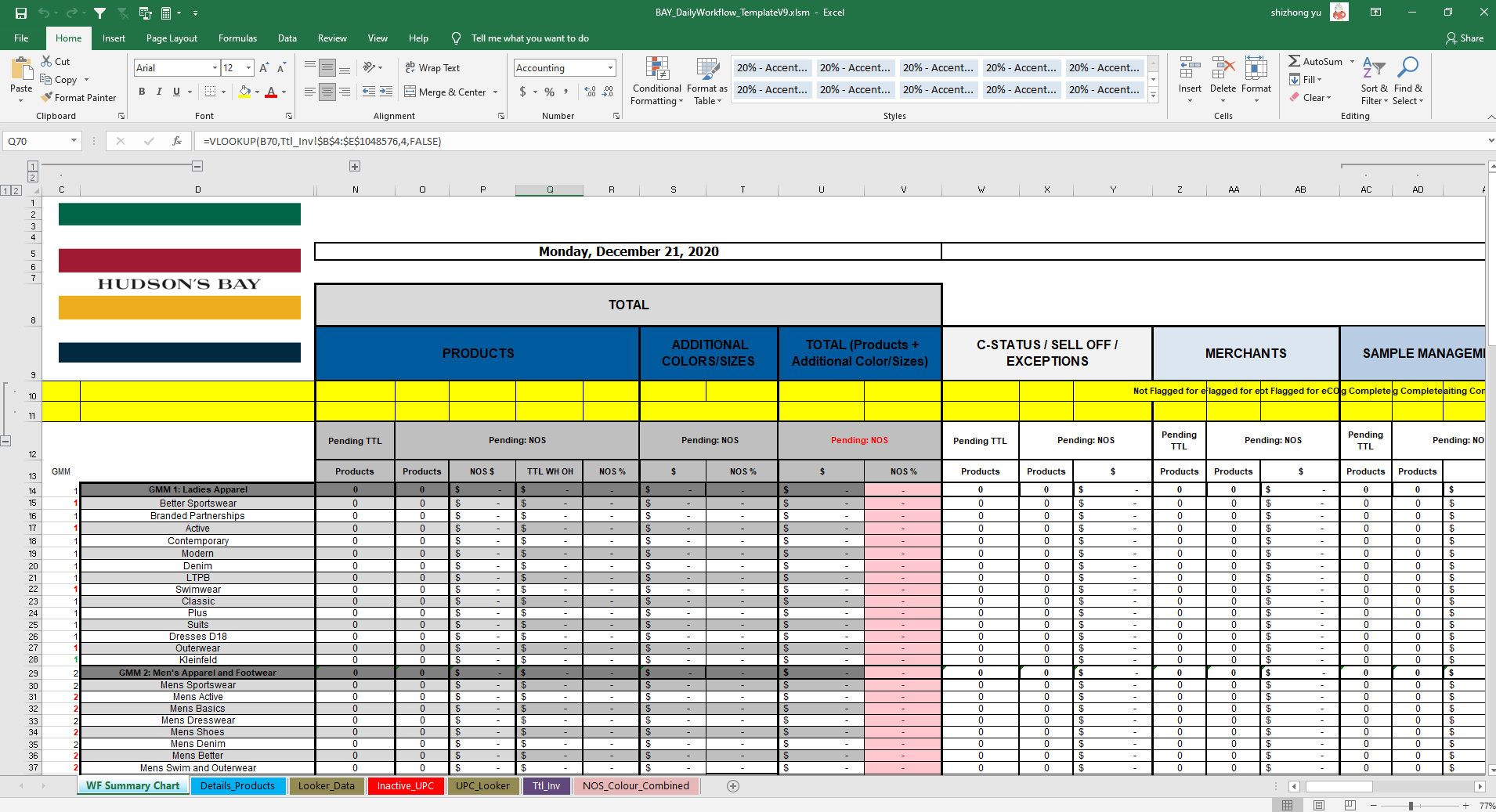Apply the red Font Color A

pyautogui.click(x=271, y=92)
